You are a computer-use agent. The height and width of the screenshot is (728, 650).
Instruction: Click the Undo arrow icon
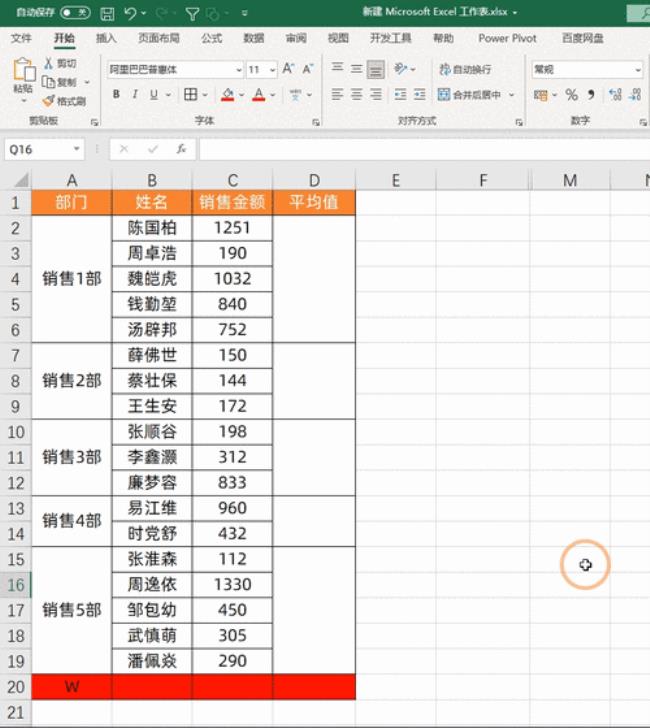click(x=130, y=13)
